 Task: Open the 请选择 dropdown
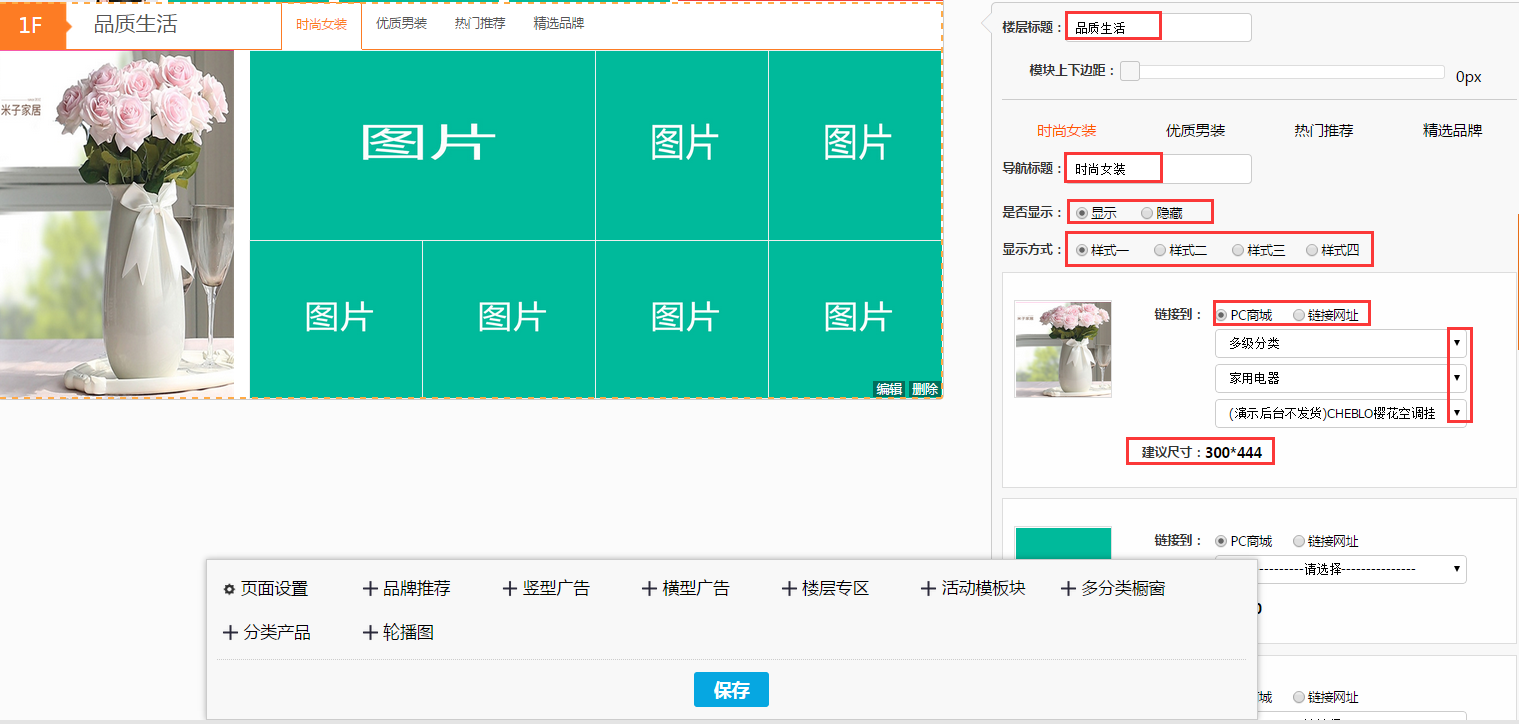coord(1341,569)
